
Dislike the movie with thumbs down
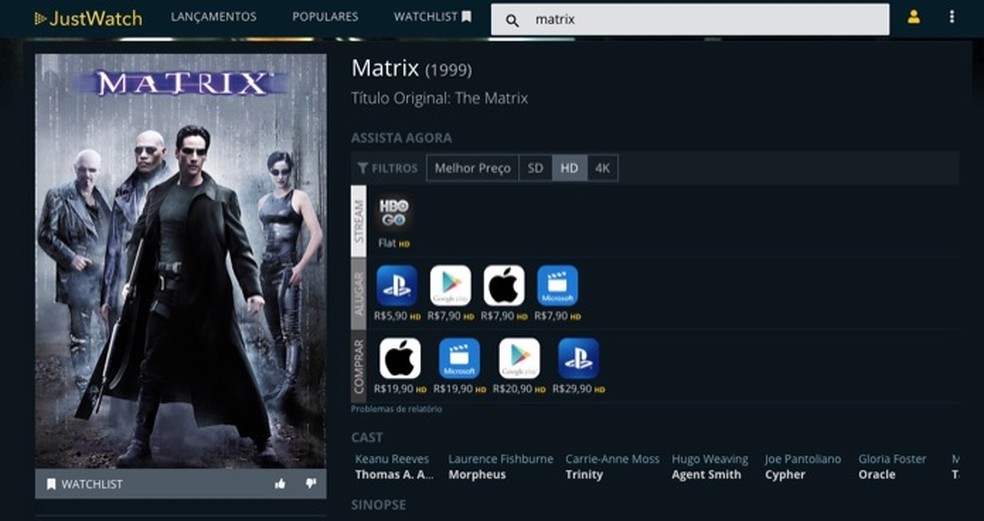point(311,483)
